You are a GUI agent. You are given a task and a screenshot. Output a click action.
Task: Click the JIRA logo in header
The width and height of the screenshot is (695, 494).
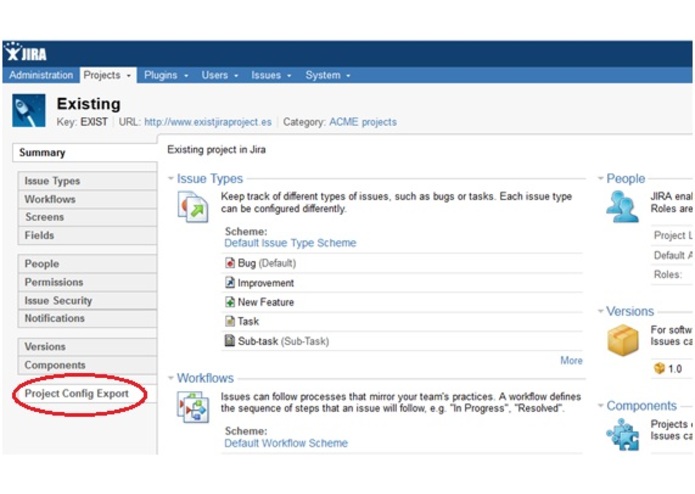click(25, 53)
